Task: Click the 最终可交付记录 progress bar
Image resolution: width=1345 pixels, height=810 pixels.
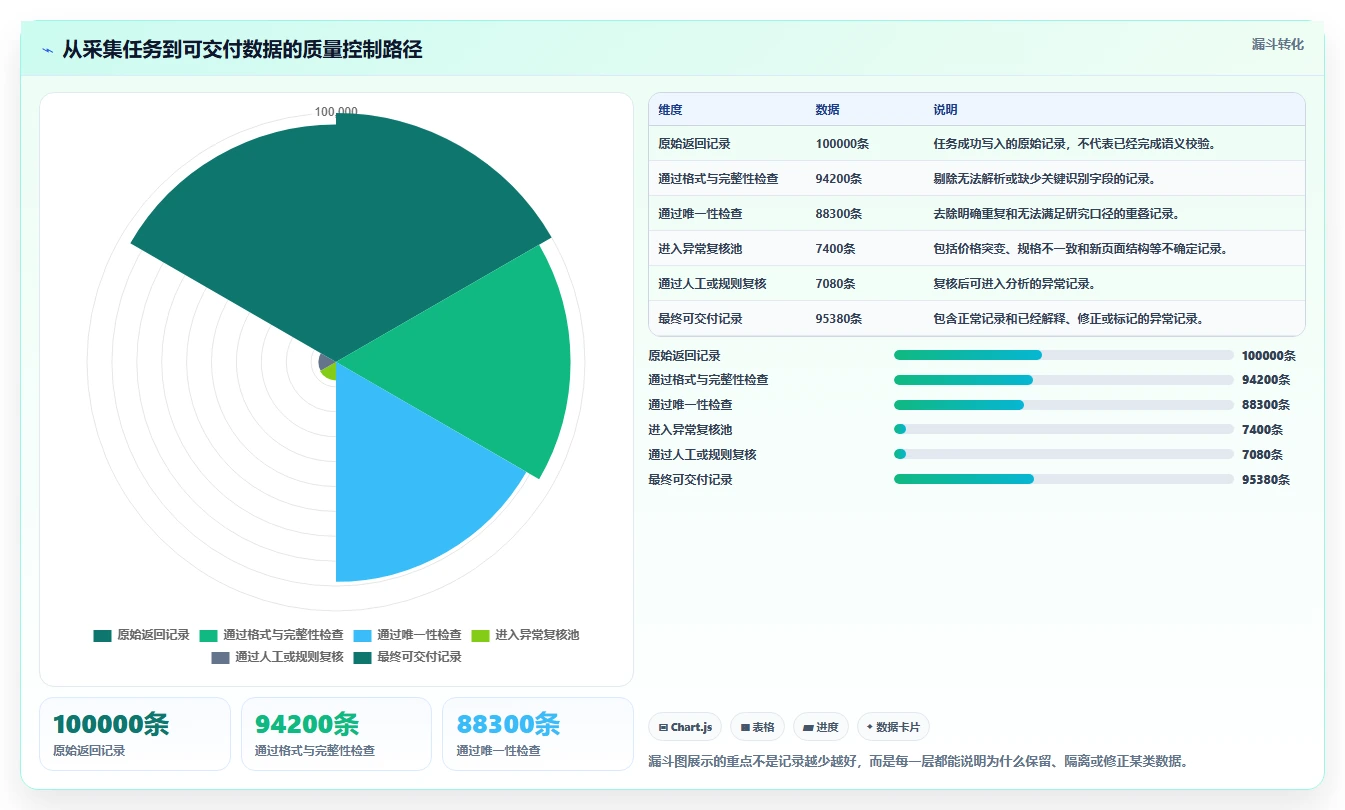Action: click(x=1063, y=479)
